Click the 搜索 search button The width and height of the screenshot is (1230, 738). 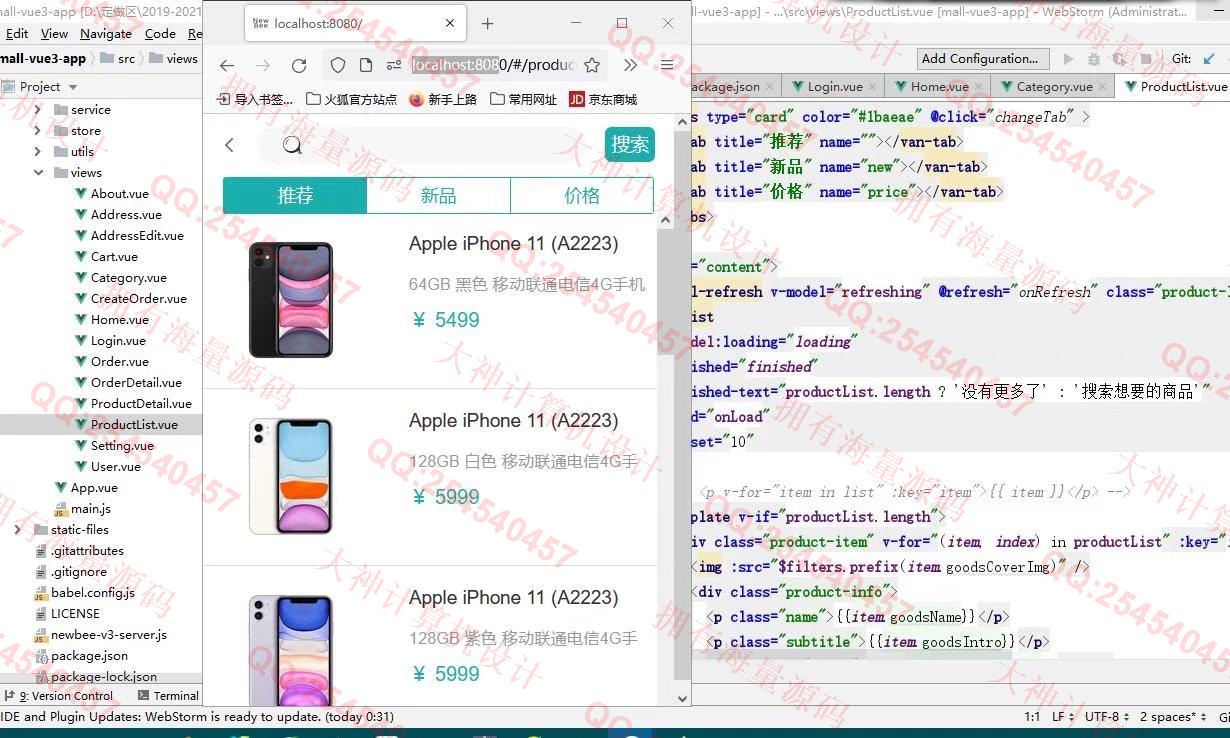pos(630,144)
